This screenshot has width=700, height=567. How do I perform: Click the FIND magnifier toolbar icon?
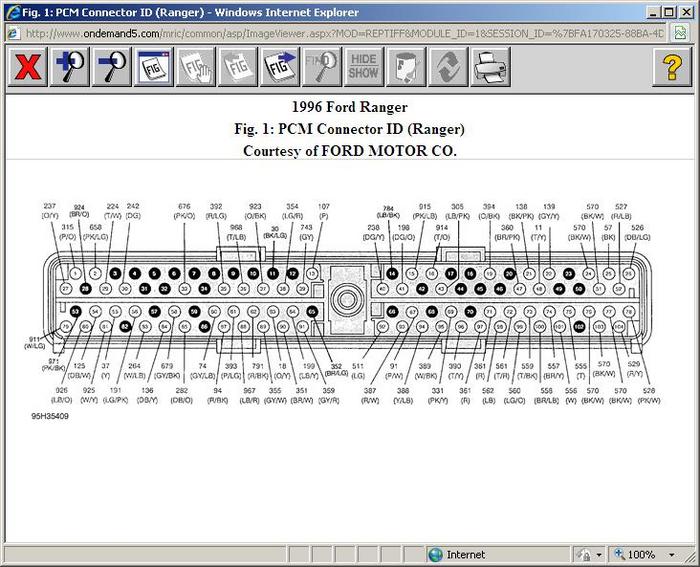pos(322,67)
